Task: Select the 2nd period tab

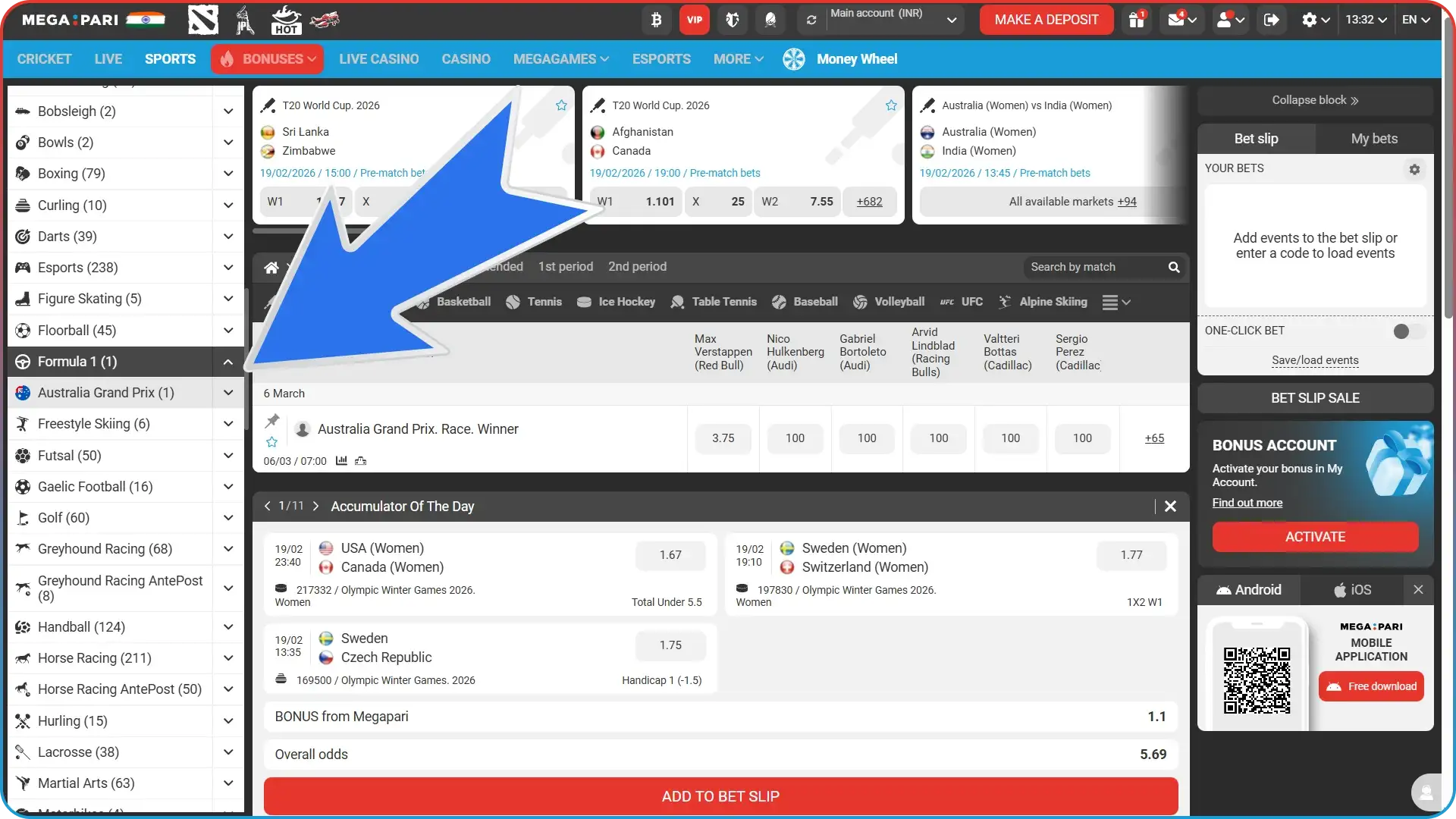Action: (637, 267)
